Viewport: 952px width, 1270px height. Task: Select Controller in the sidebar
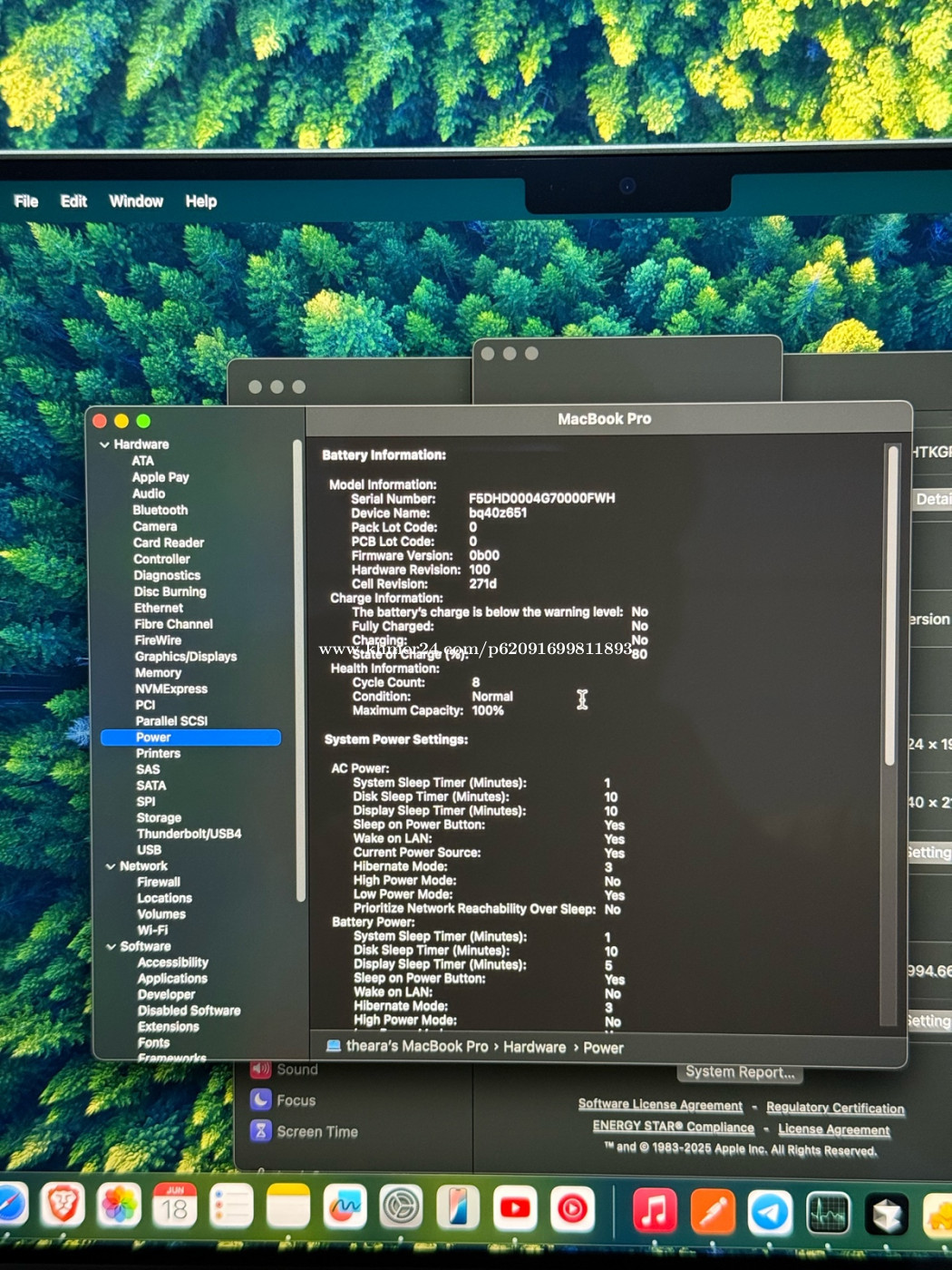point(161,559)
